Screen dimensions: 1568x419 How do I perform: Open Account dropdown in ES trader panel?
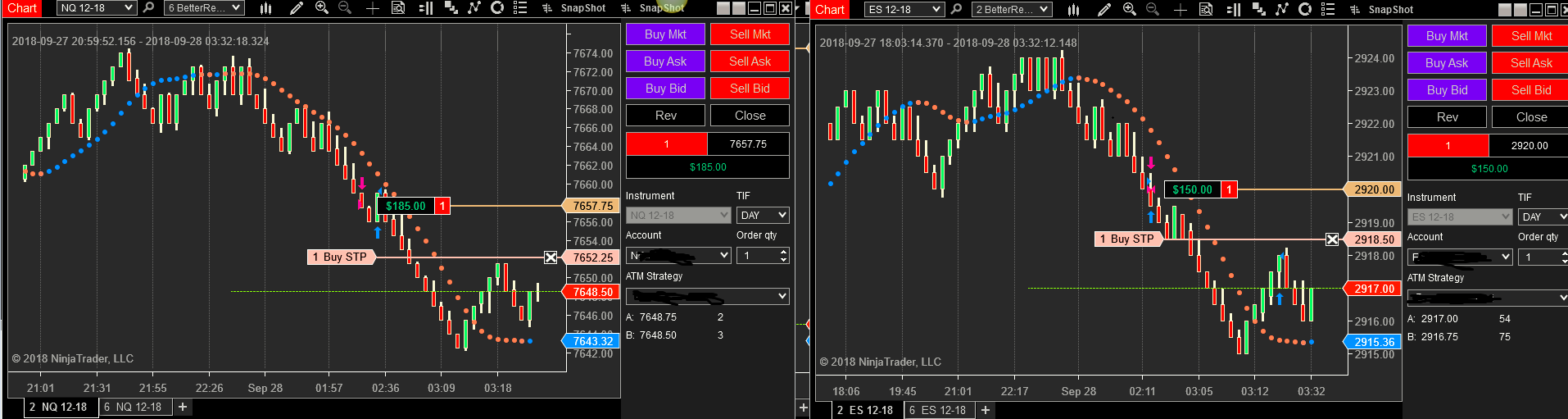coord(1460,257)
